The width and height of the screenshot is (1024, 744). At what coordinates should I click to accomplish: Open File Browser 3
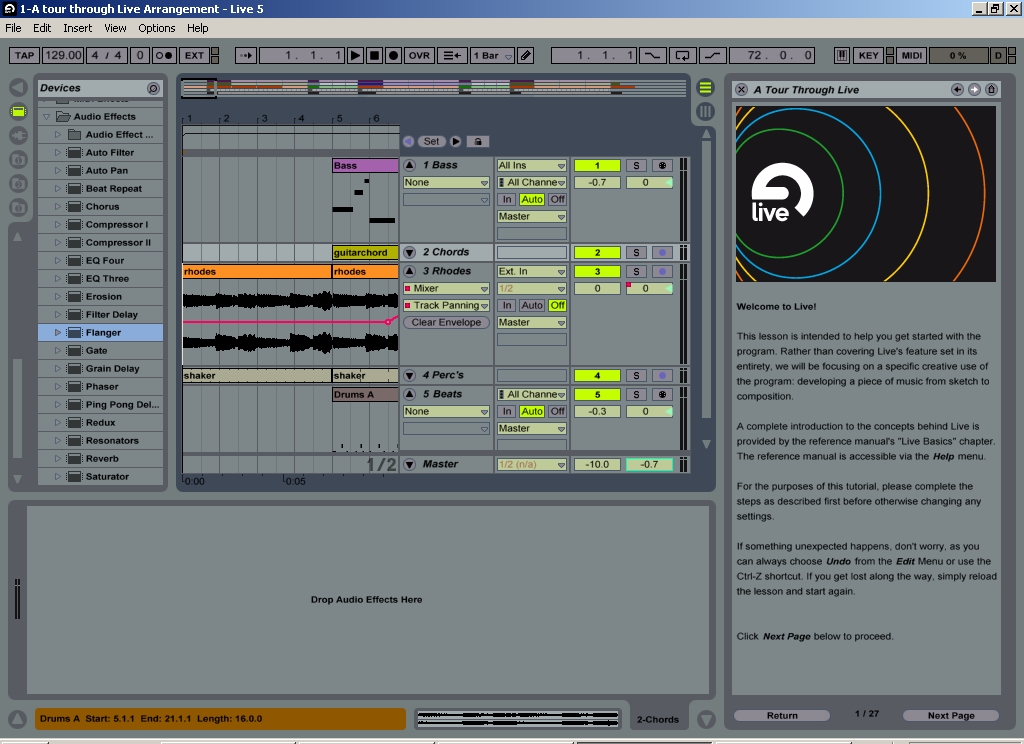[x=18, y=208]
